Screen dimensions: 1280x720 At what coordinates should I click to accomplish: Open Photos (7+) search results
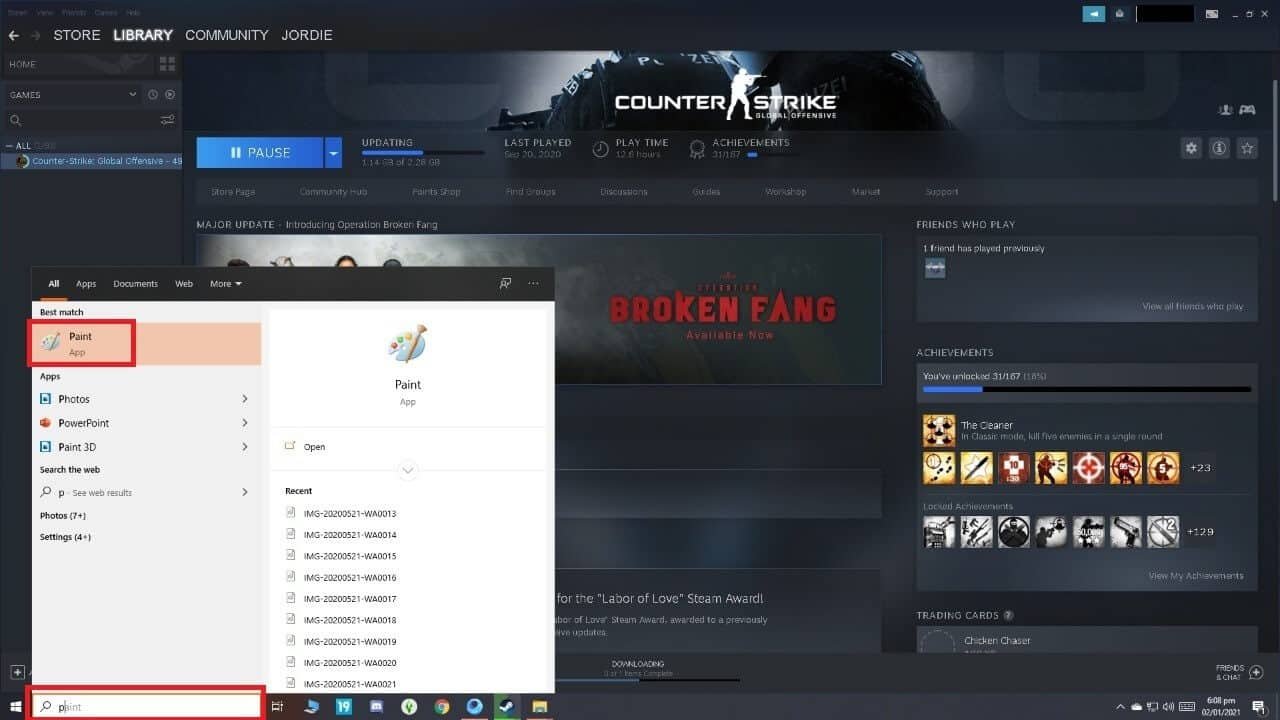click(63, 516)
